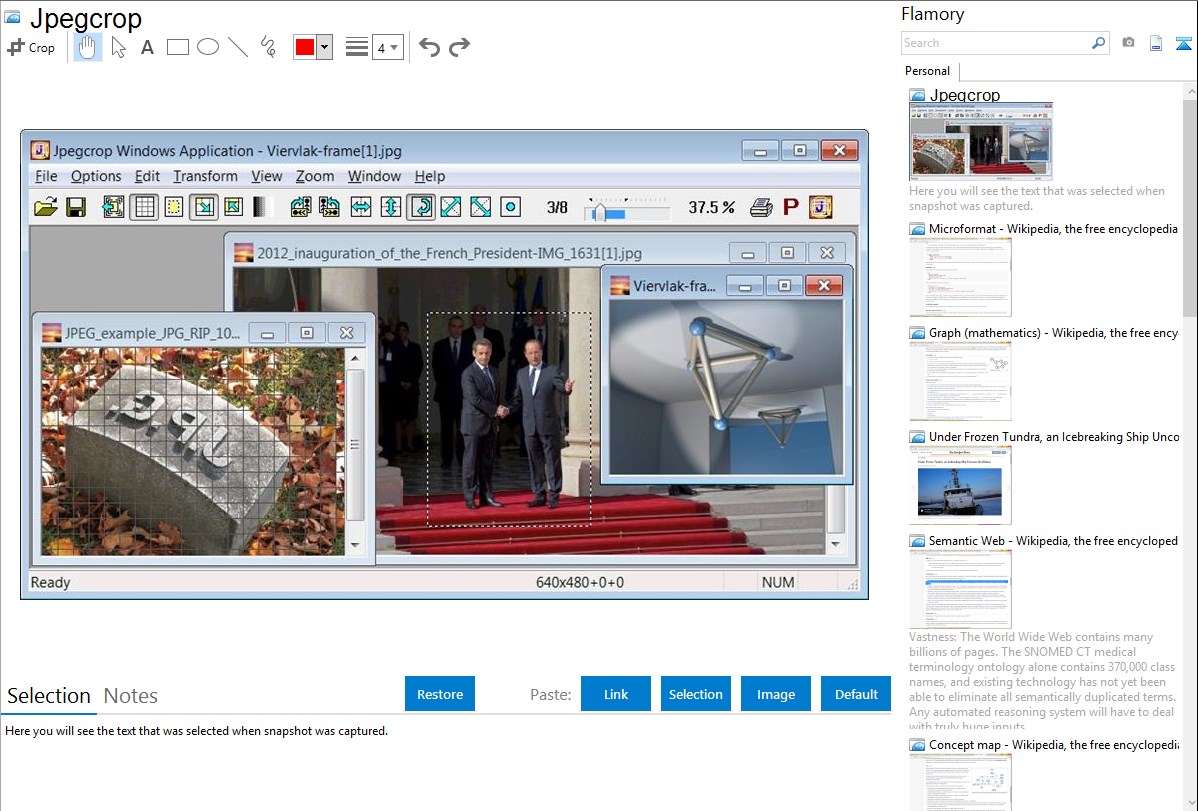Pick the ellipse drawing tool
The image size is (1198, 811).
pyautogui.click(x=208, y=47)
